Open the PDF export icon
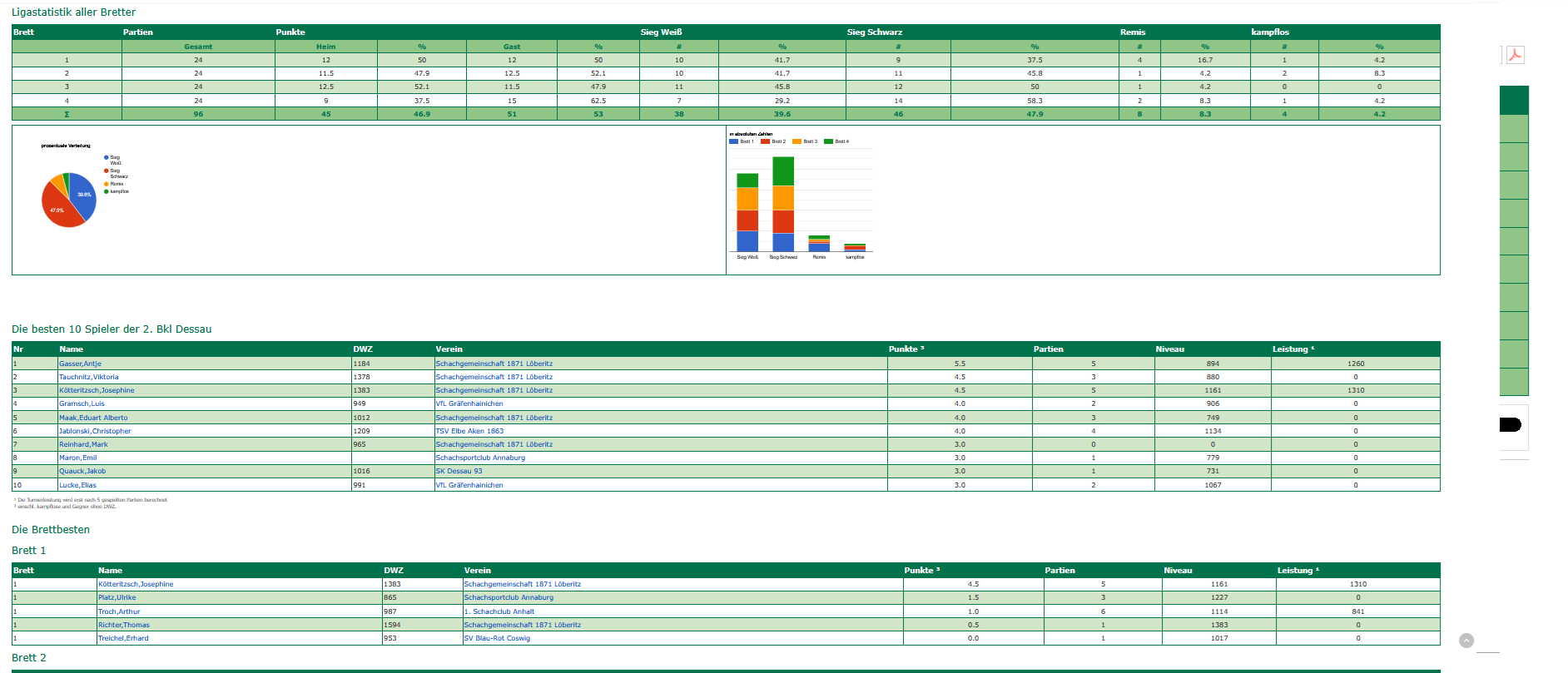Screen dimensions: 1568x673 coord(1515,55)
